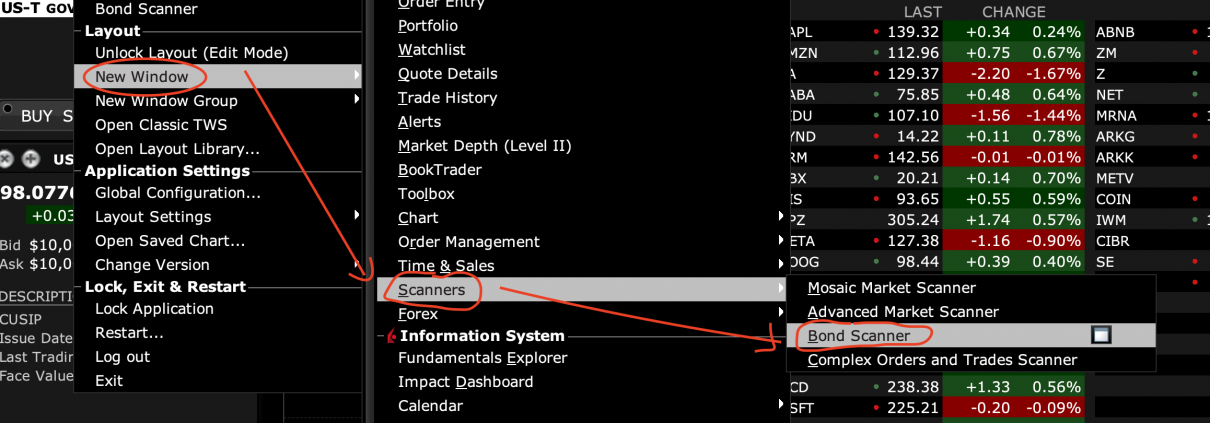This screenshot has height=423, width=1210.
Task: Open Global Configuration from the menu
Action: tap(178, 193)
